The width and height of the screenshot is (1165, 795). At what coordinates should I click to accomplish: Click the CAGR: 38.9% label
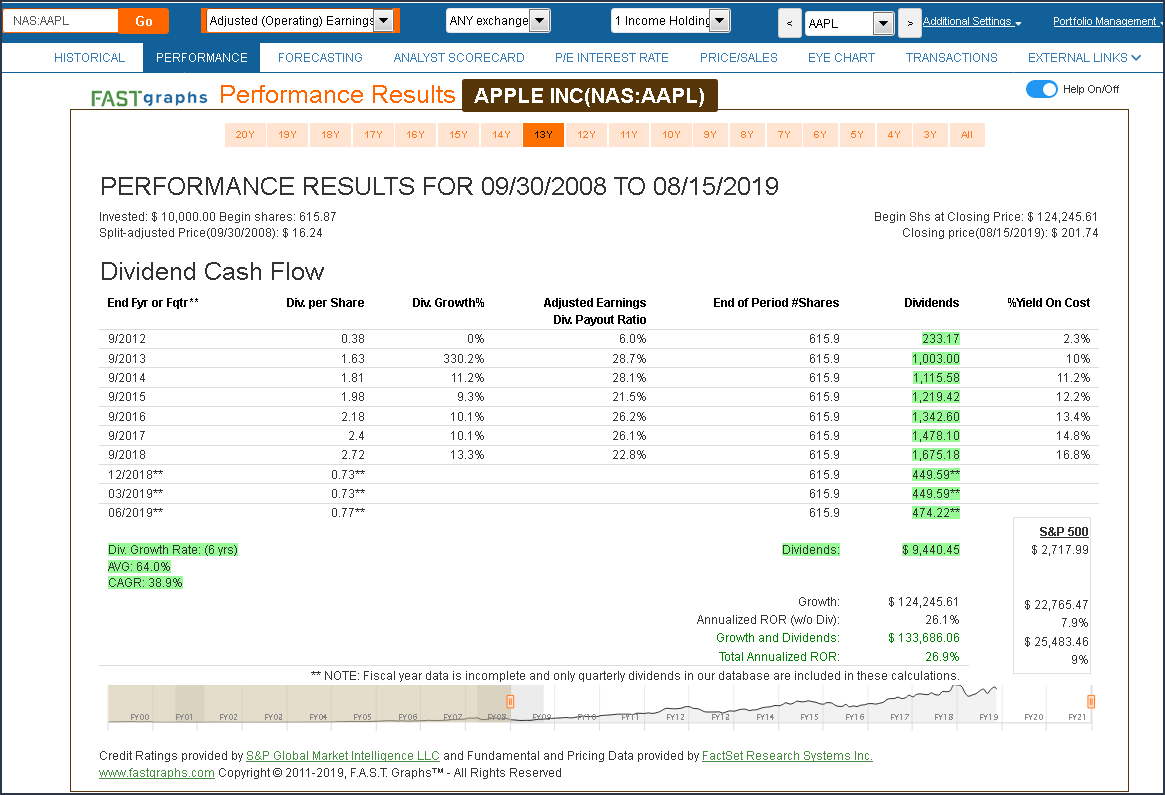[145, 583]
